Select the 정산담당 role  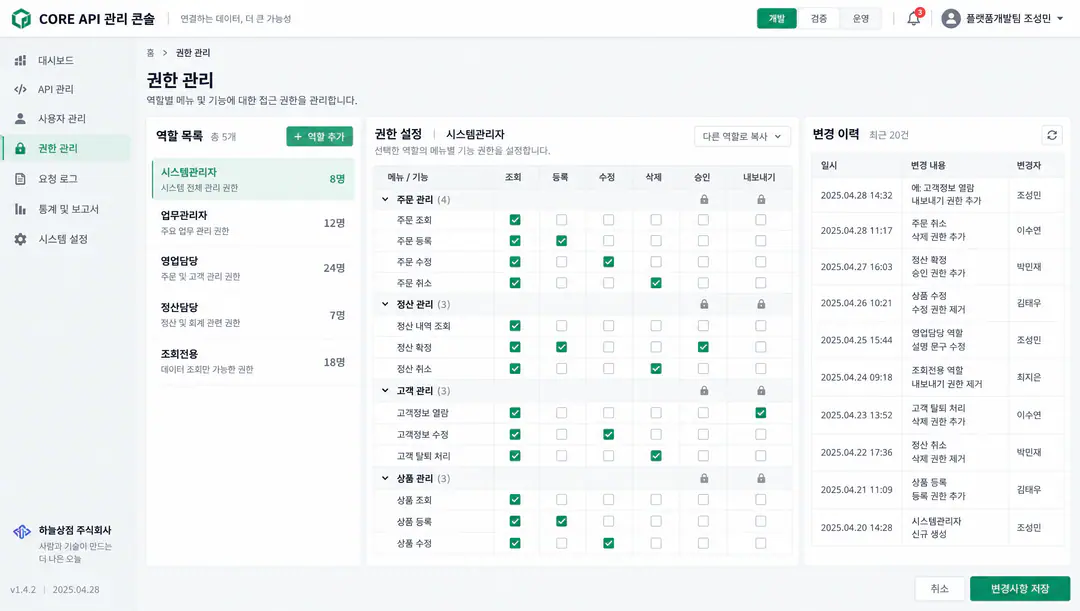tap(253, 315)
